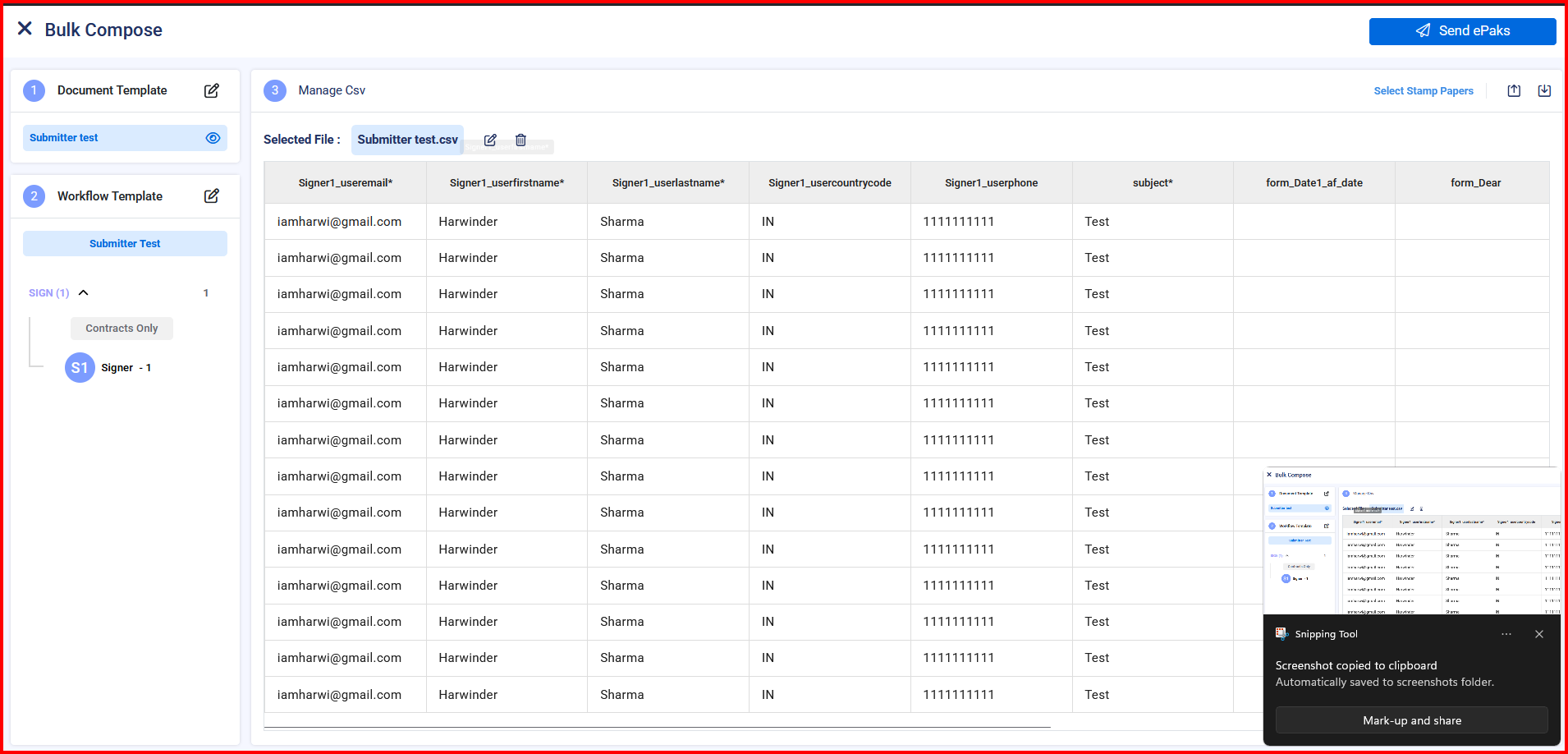Edit the selected CSV file

pyautogui.click(x=490, y=140)
